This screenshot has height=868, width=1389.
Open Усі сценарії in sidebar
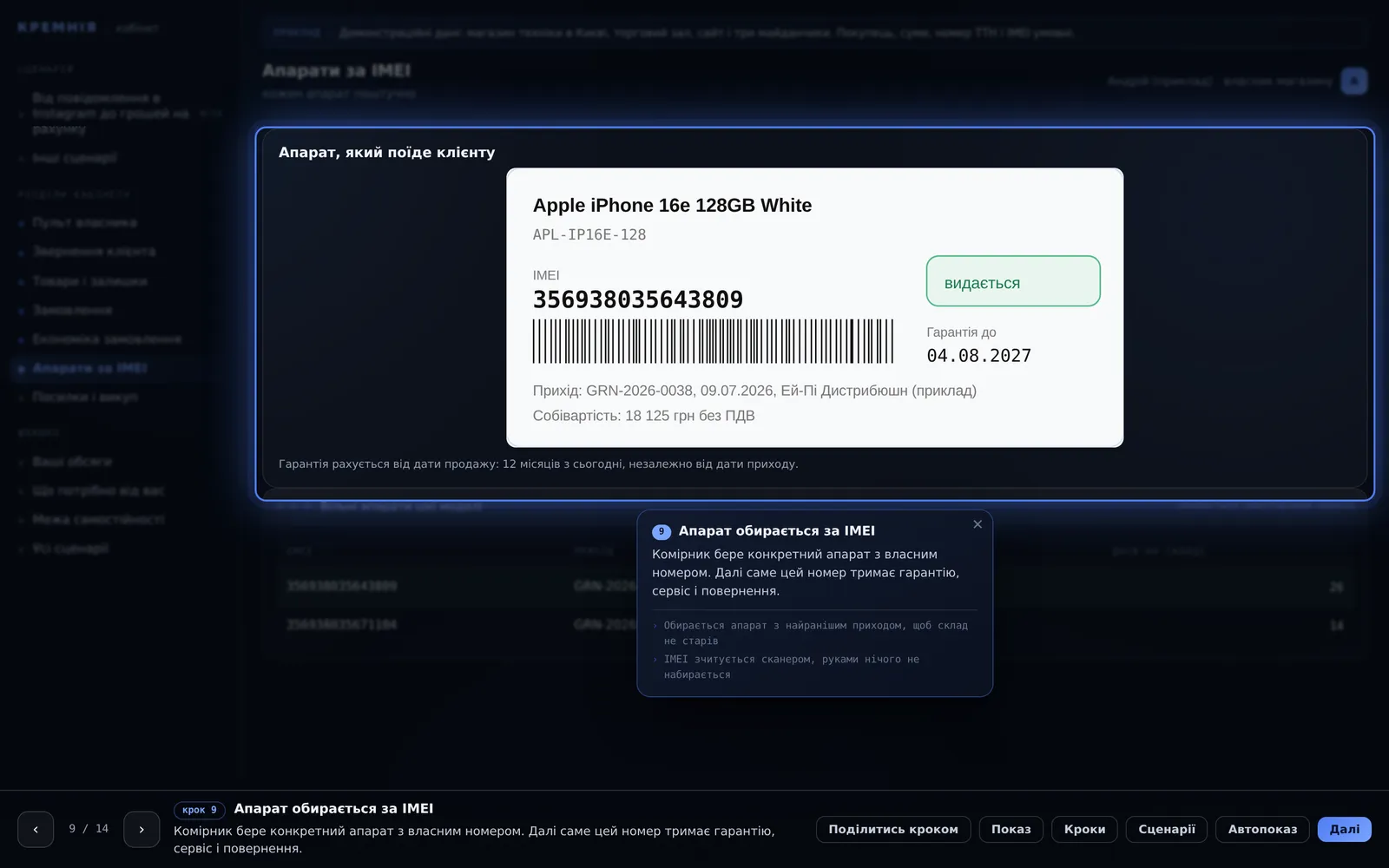click(x=70, y=549)
